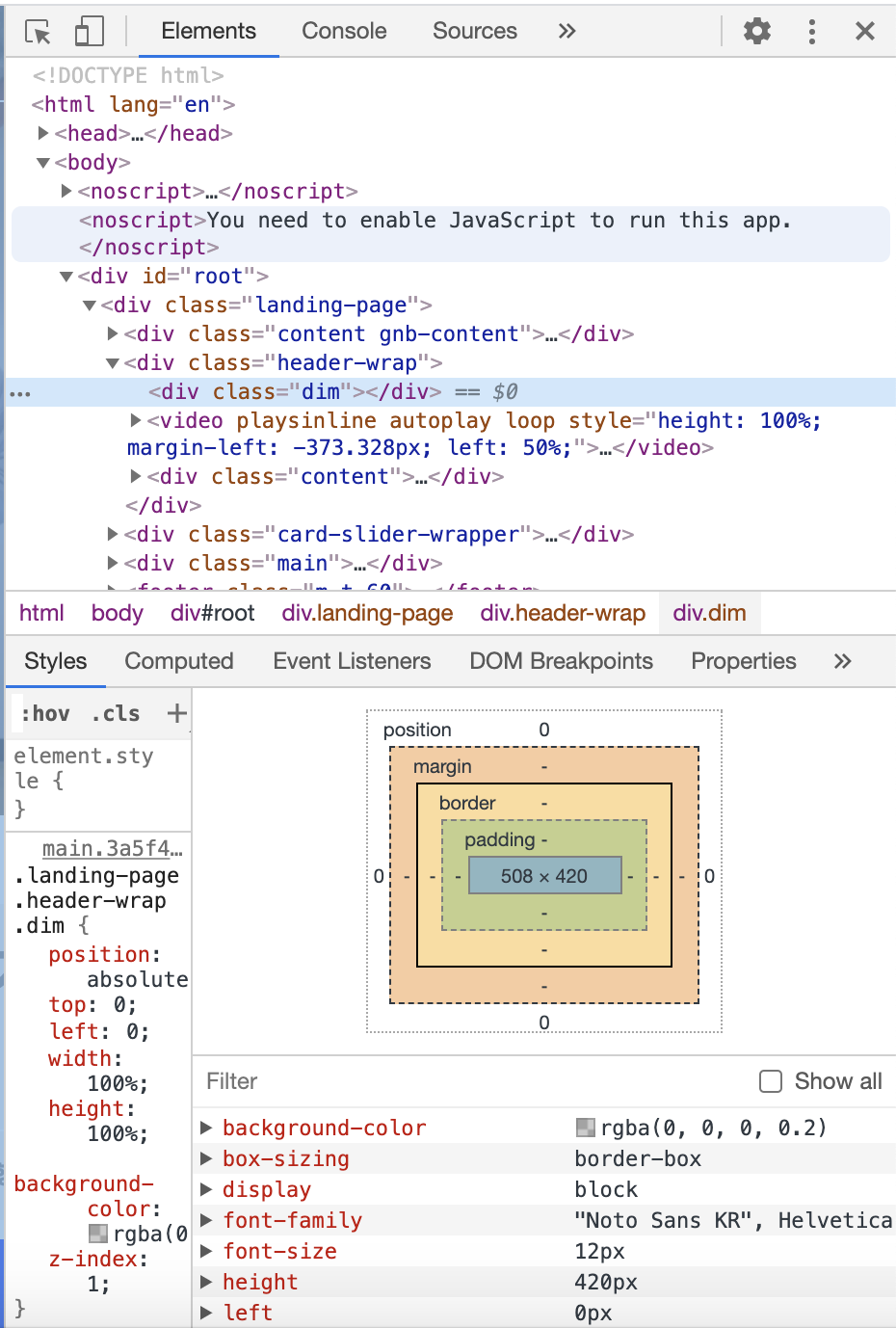Viewport: 896px width, 1328px height.
Task: Click the ellipsis next to dim div
Action: [20, 393]
